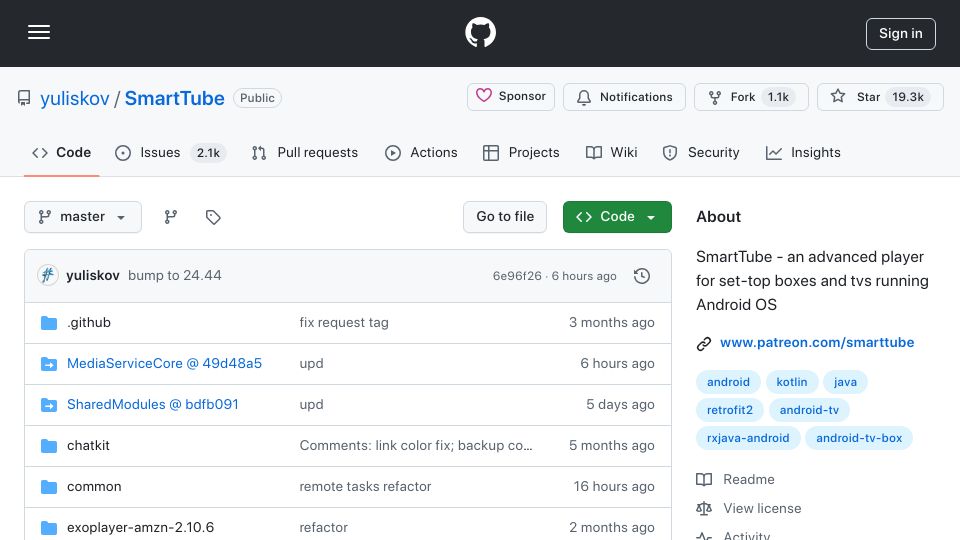Viewport: 960px width, 540px height.
Task: Click the common folder icon
Action: (x=49, y=487)
